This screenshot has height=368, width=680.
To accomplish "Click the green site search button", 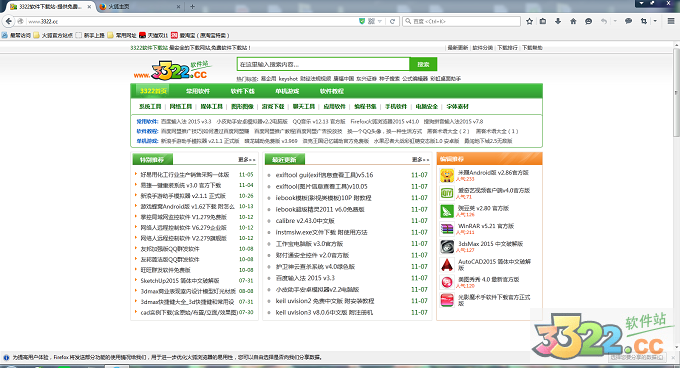I will pyautogui.click(x=423, y=64).
